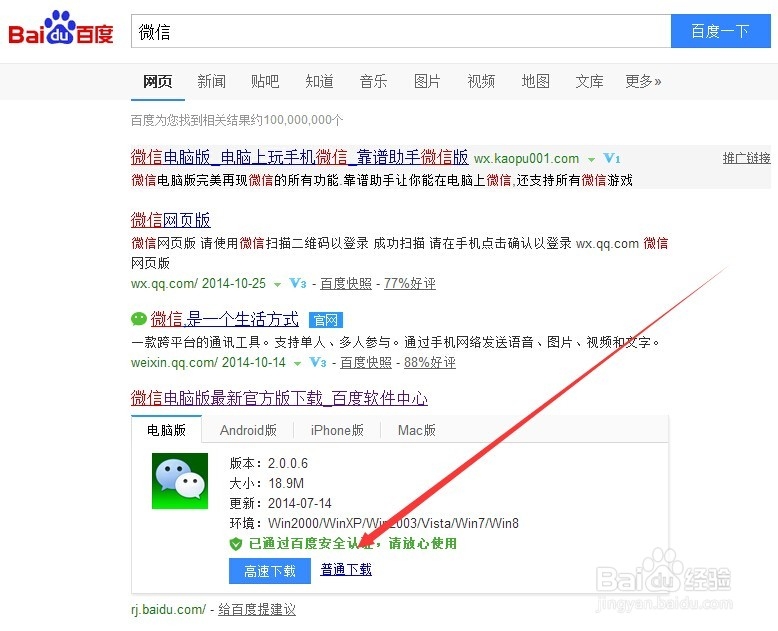Viewport: 778px width, 631px height.
Task: Click the green WeChat bubble icon beside 微信,是一个生活方式
Action: [138, 318]
